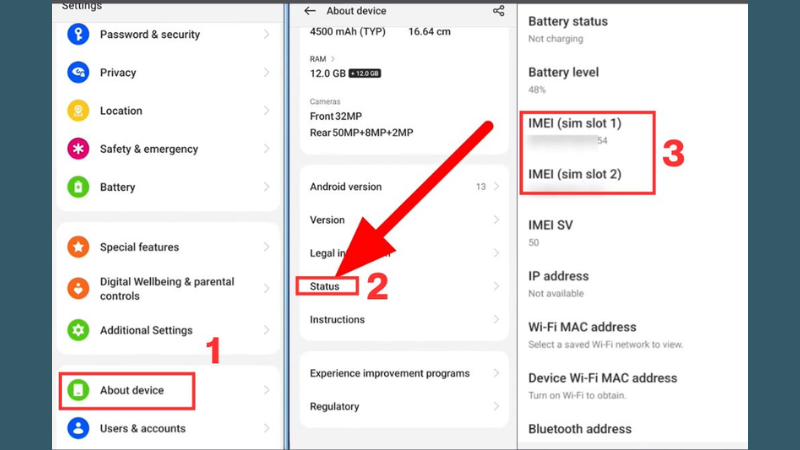800x450 pixels.
Task: Expand the Additional Settings chevron
Action: tap(266, 330)
